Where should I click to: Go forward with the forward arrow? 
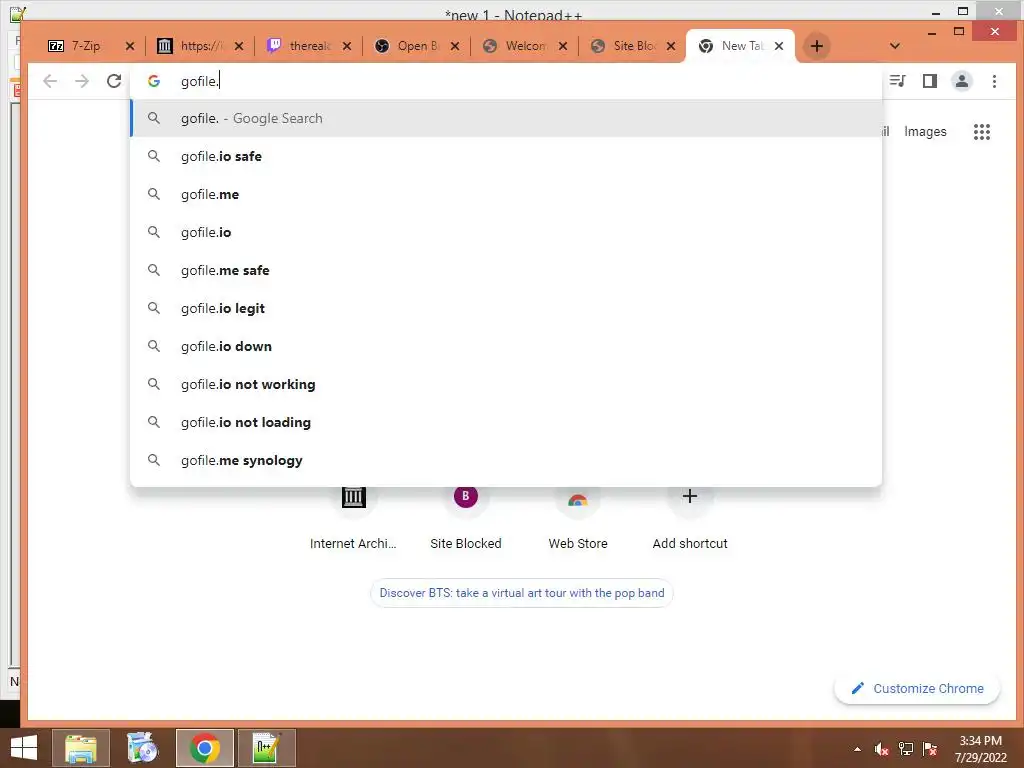(x=82, y=81)
